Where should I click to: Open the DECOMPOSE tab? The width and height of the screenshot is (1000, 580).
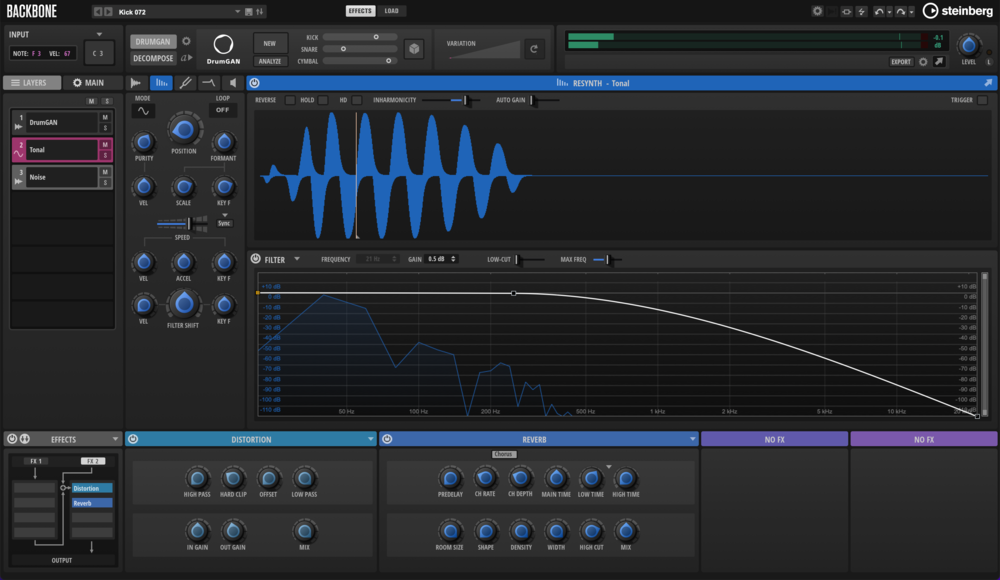pos(152,58)
